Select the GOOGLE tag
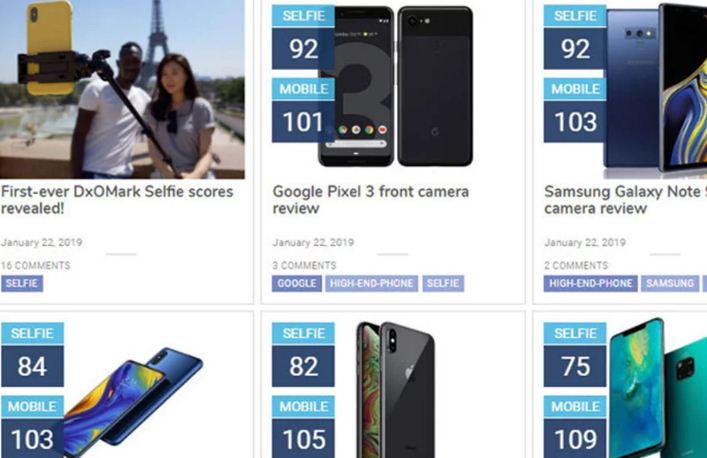This screenshot has height=458, width=707. 297,284
